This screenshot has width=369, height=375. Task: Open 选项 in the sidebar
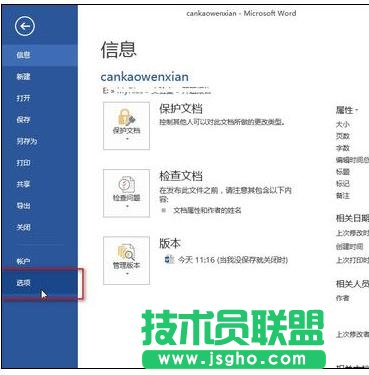coord(40,283)
